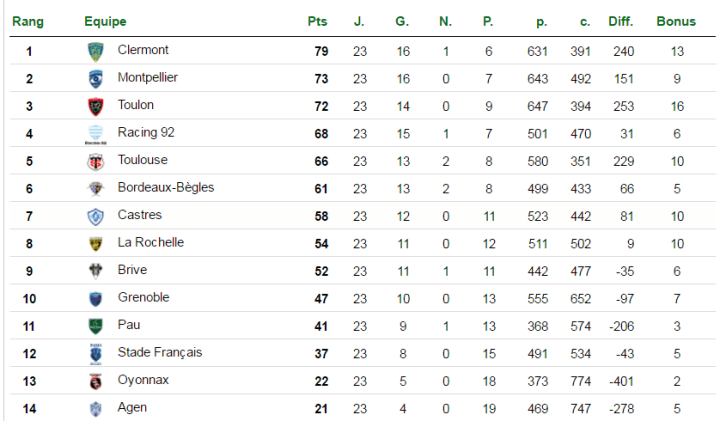Click the Stade Français team logo
The width and height of the screenshot is (720, 421).
tap(96, 353)
